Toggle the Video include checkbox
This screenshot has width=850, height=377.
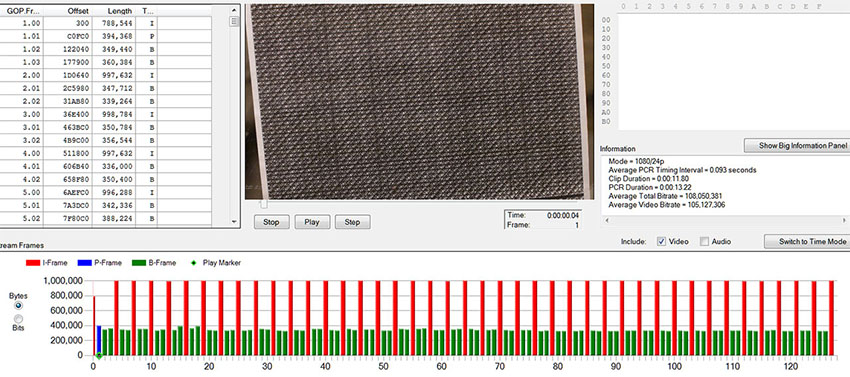pos(661,241)
